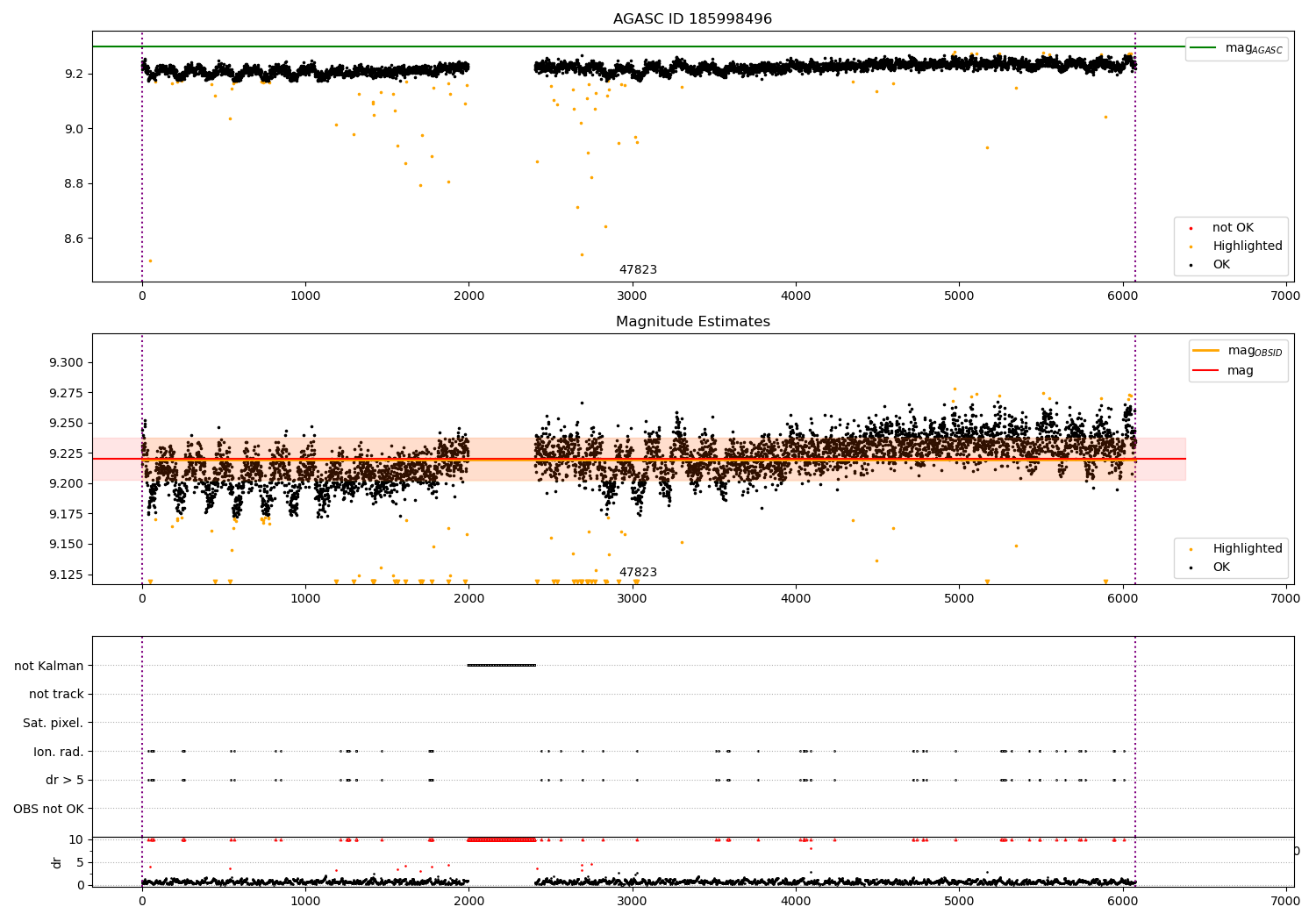Click x-axis tick "5000" under the AGASC ID plot

coord(959,296)
